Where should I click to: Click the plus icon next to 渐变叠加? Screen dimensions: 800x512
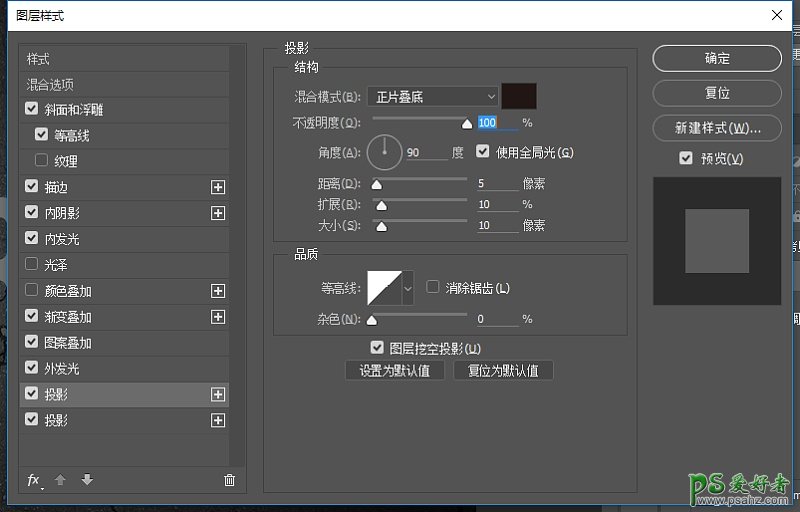(x=218, y=317)
